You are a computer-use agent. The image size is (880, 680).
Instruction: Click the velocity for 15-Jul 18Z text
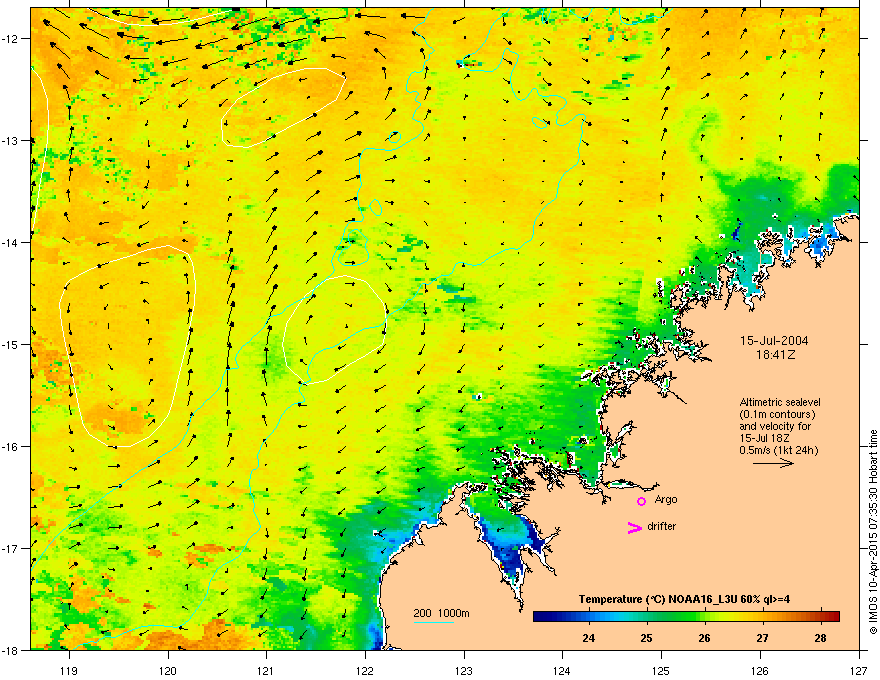(775, 432)
